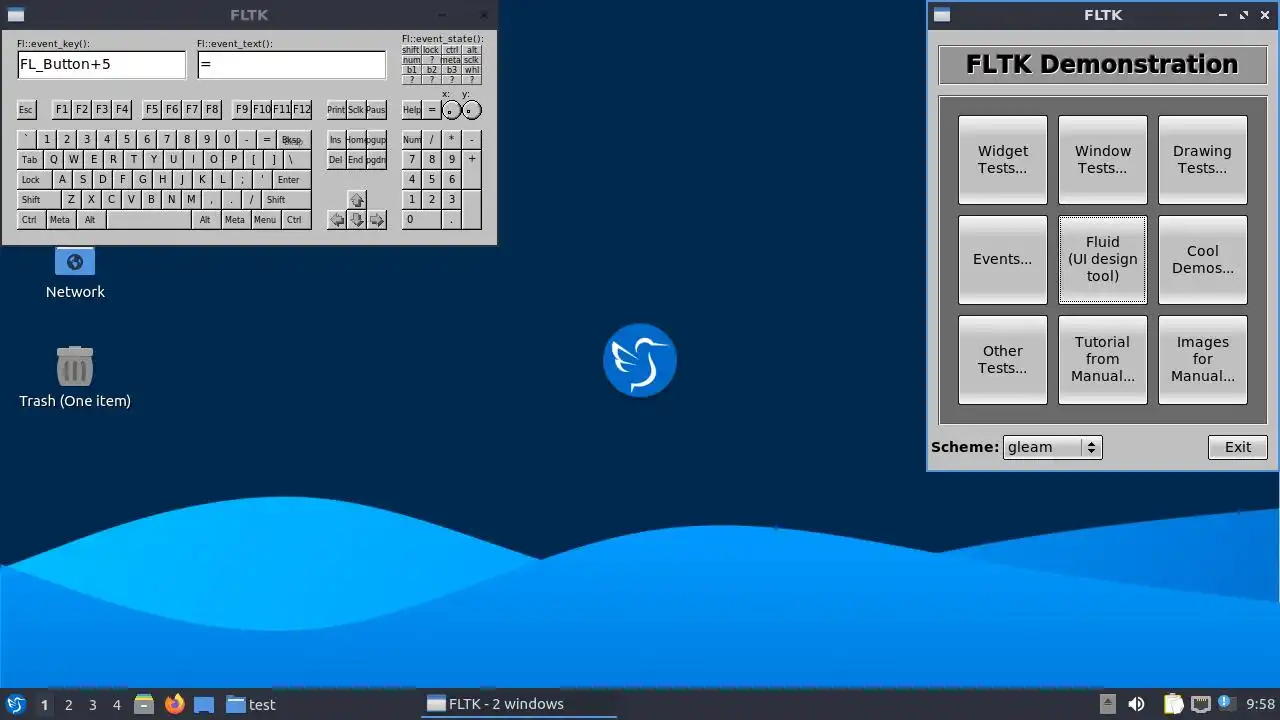
Task: Open the clipboard manager tray icon
Action: pos(1173,704)
